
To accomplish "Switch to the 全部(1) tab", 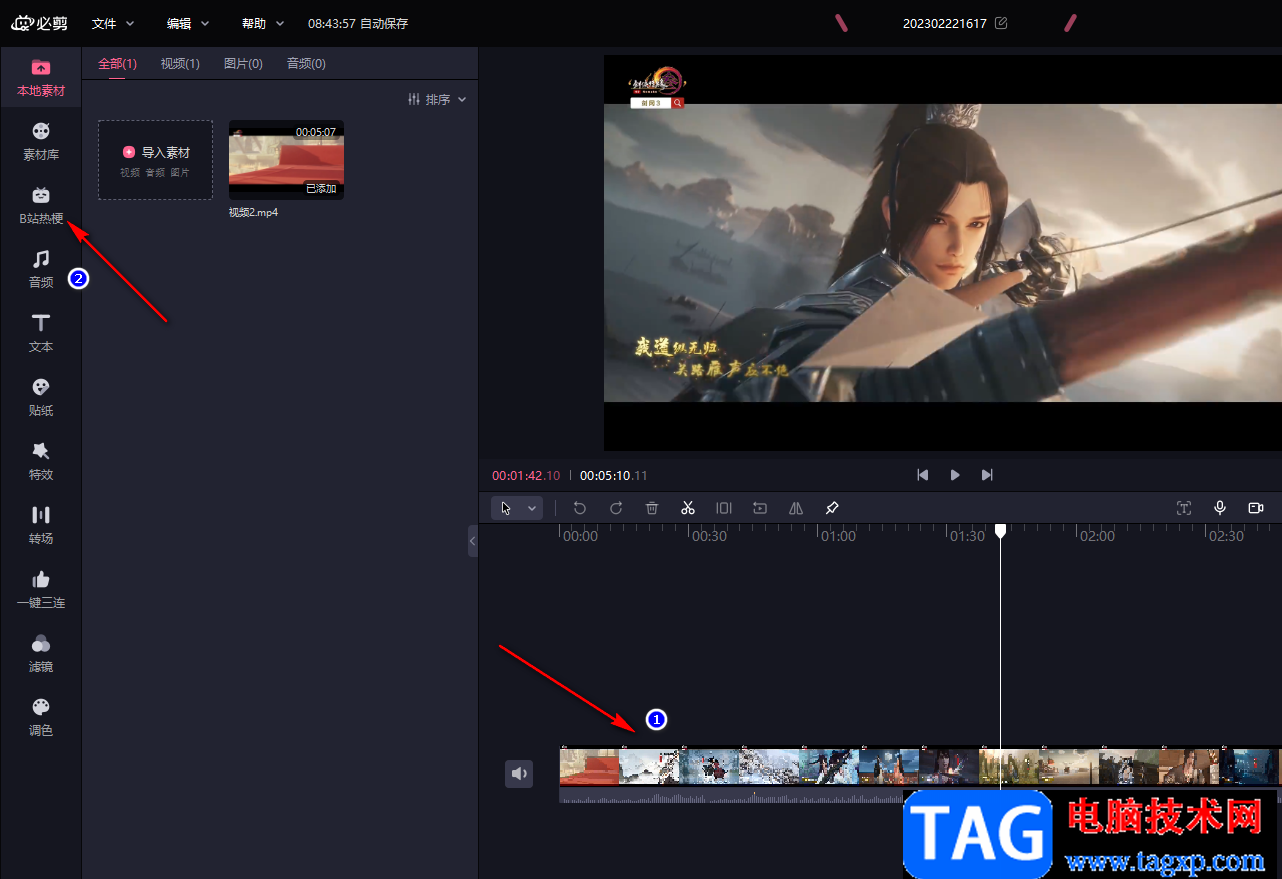I will (x=117, y=64).
